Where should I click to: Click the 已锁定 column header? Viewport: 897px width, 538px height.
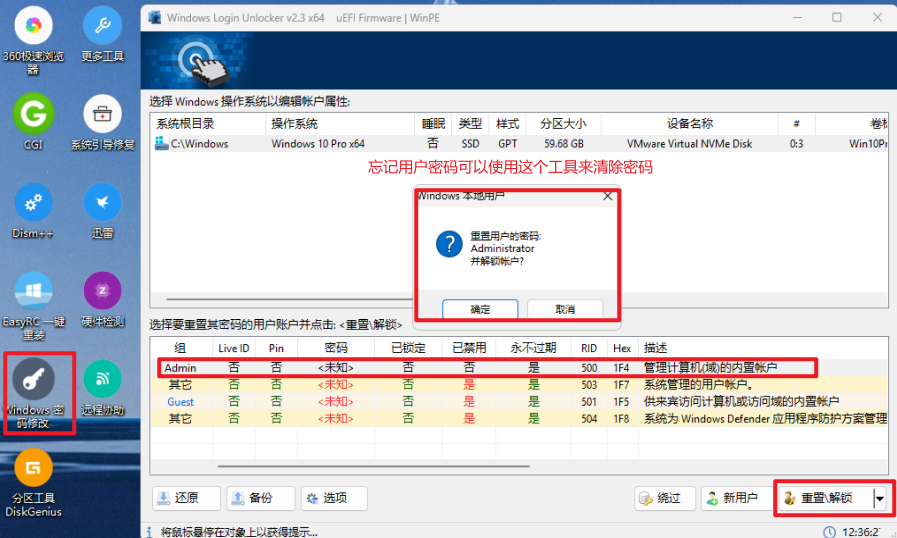[x=408, y=348]
